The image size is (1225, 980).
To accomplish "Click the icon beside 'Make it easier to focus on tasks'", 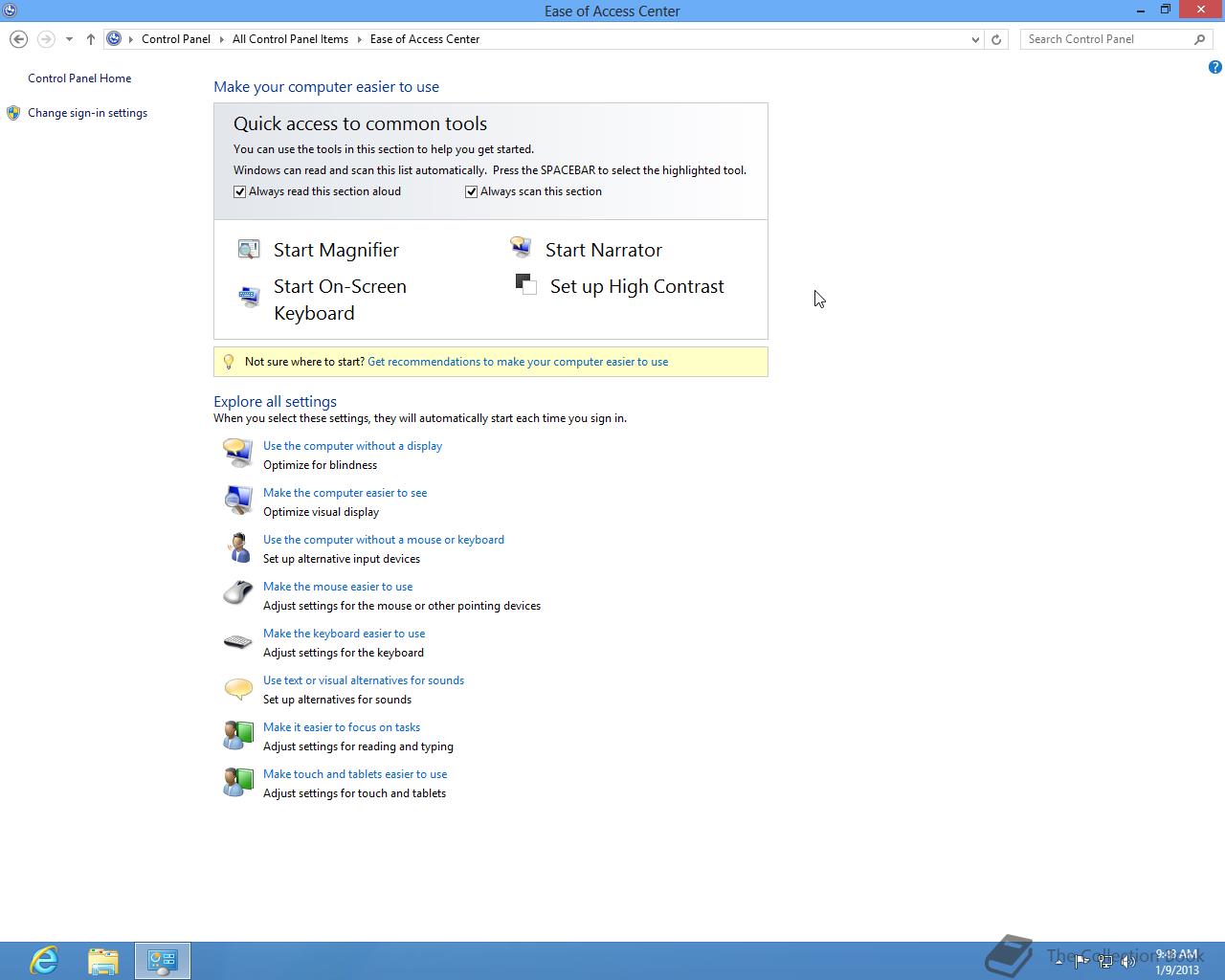I will pos(237,735).
